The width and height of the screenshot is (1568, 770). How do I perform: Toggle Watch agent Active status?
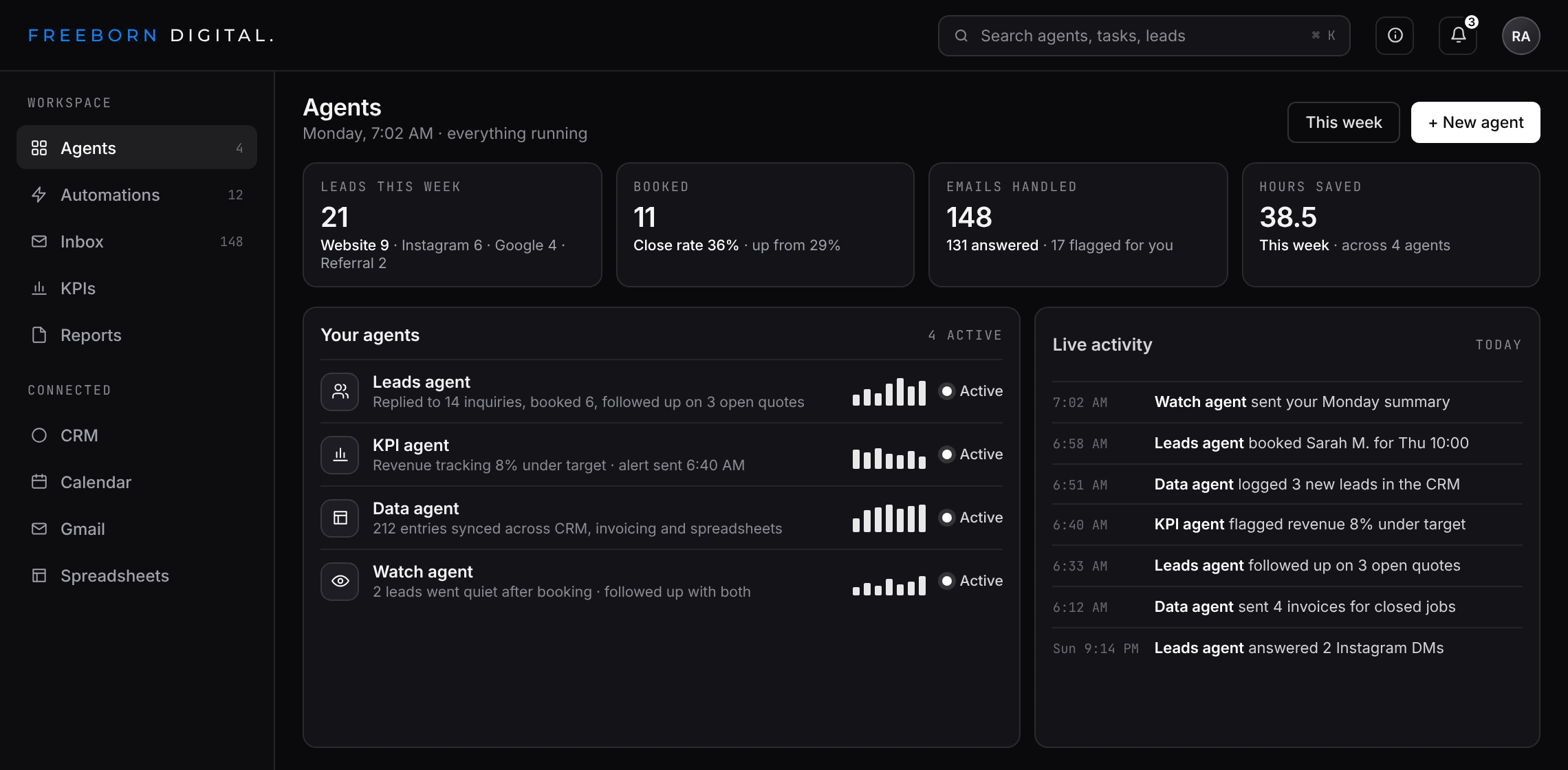970,581
